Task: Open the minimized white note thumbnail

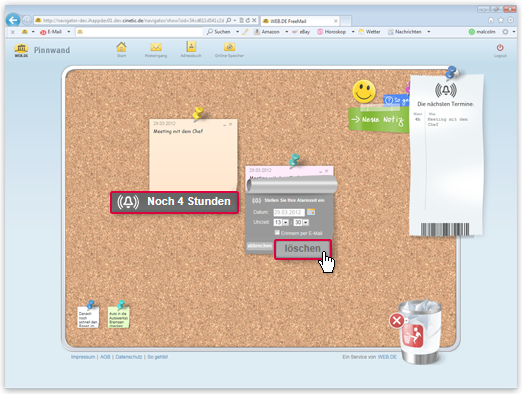Action: coord(88,318)
